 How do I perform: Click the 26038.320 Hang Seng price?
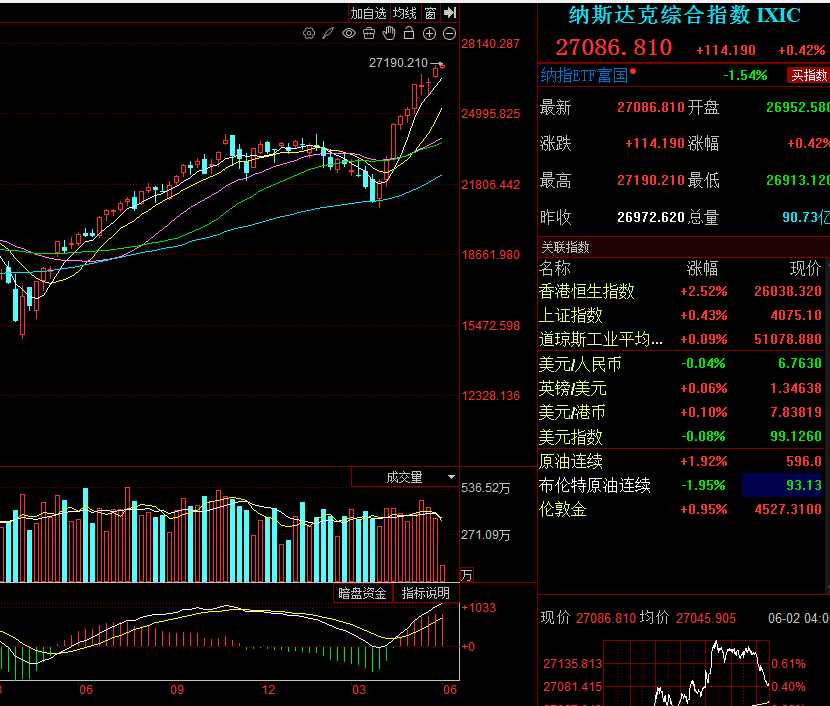click(x=788, y=291)
